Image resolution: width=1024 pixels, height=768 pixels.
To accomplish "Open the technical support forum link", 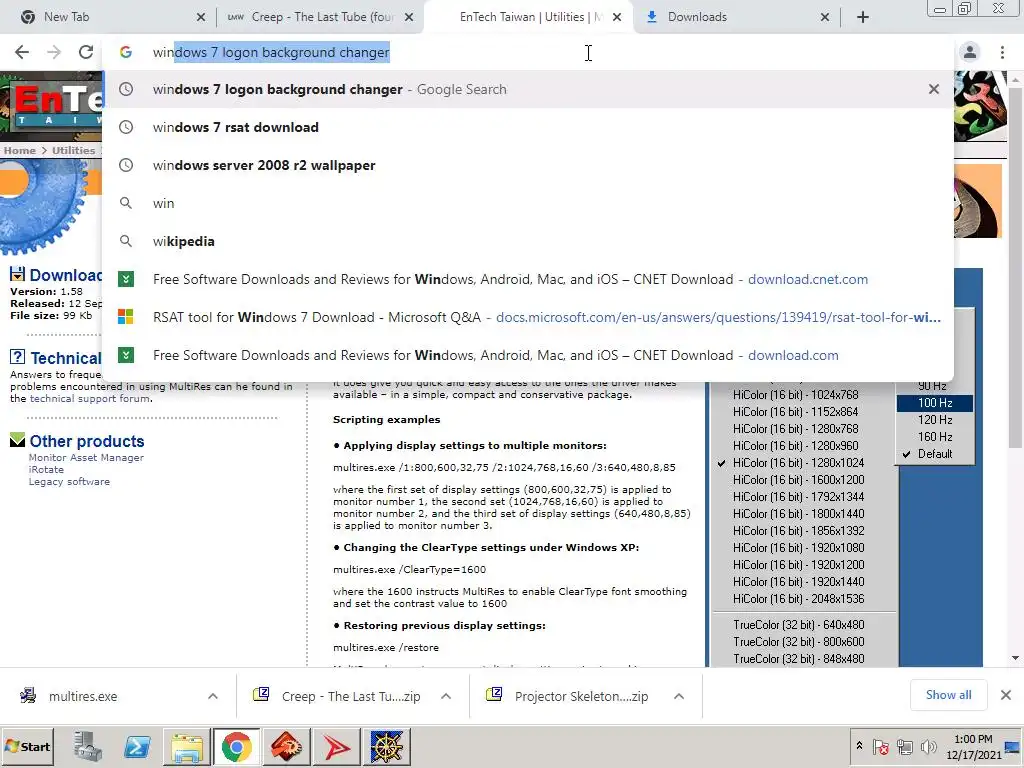I will (90, 398).
